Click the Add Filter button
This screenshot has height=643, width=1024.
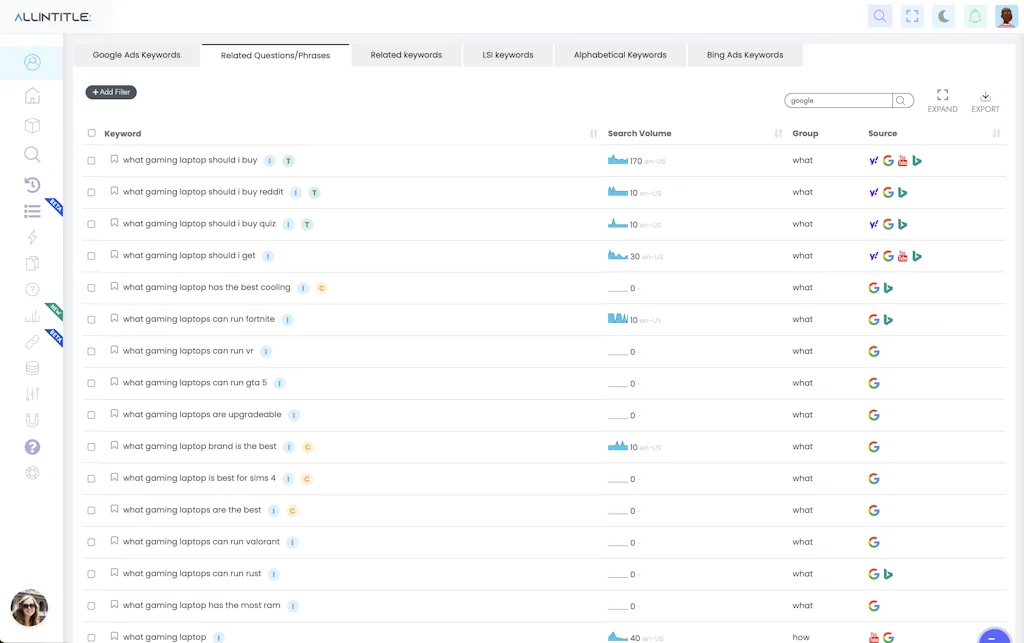[111, 92]
